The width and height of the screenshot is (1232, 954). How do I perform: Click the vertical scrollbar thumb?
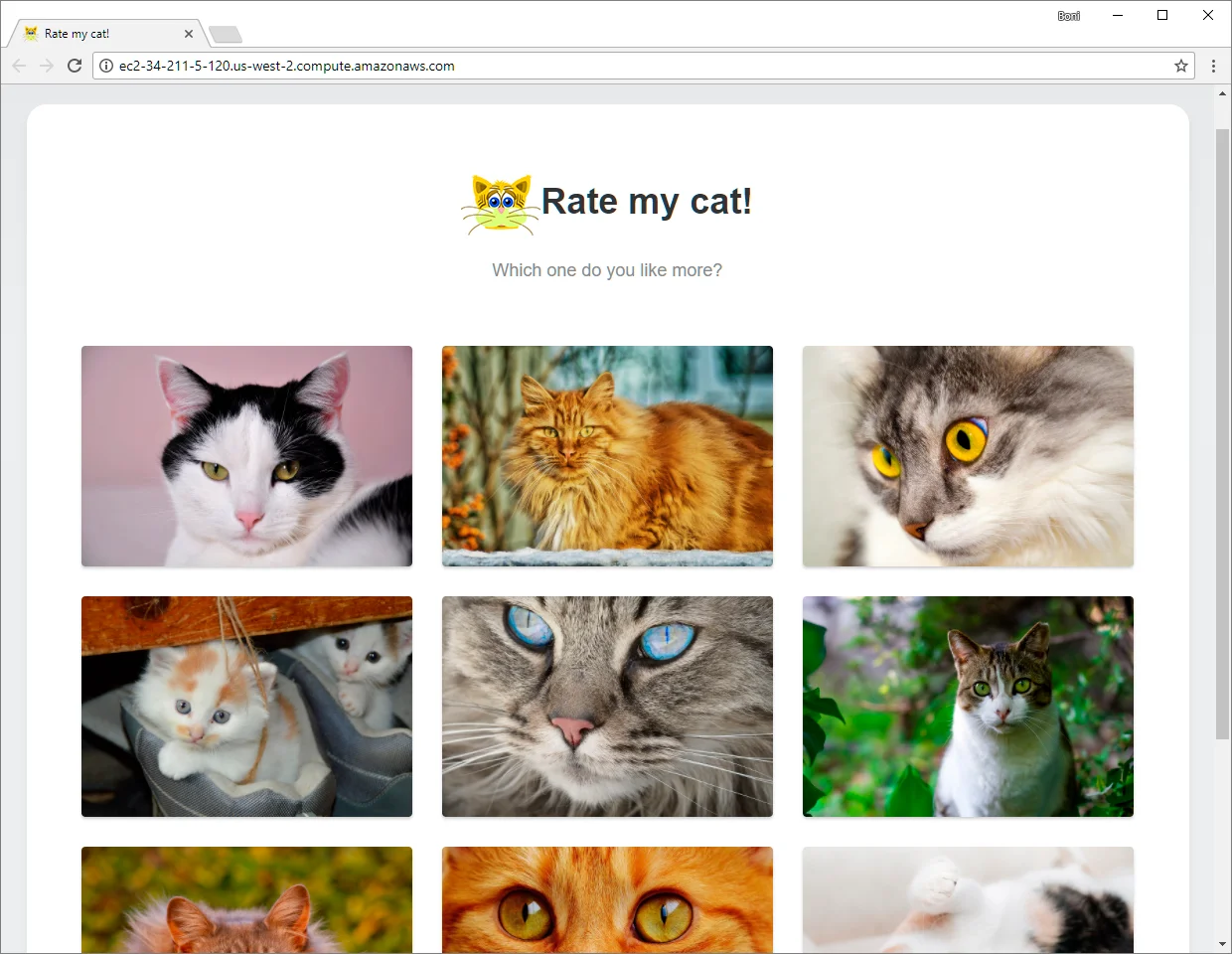tap(1222, 433)
